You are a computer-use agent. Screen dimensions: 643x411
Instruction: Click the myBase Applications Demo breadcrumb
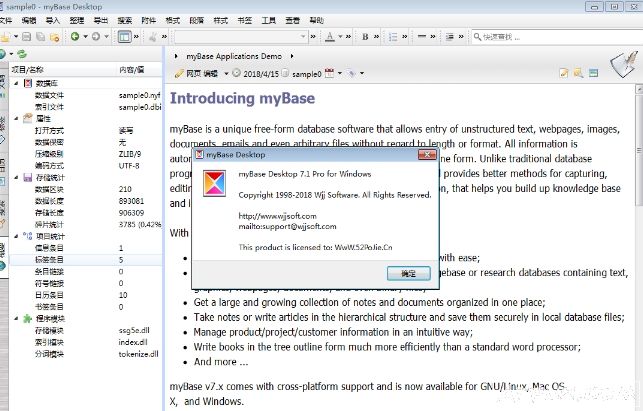[234, 56]
